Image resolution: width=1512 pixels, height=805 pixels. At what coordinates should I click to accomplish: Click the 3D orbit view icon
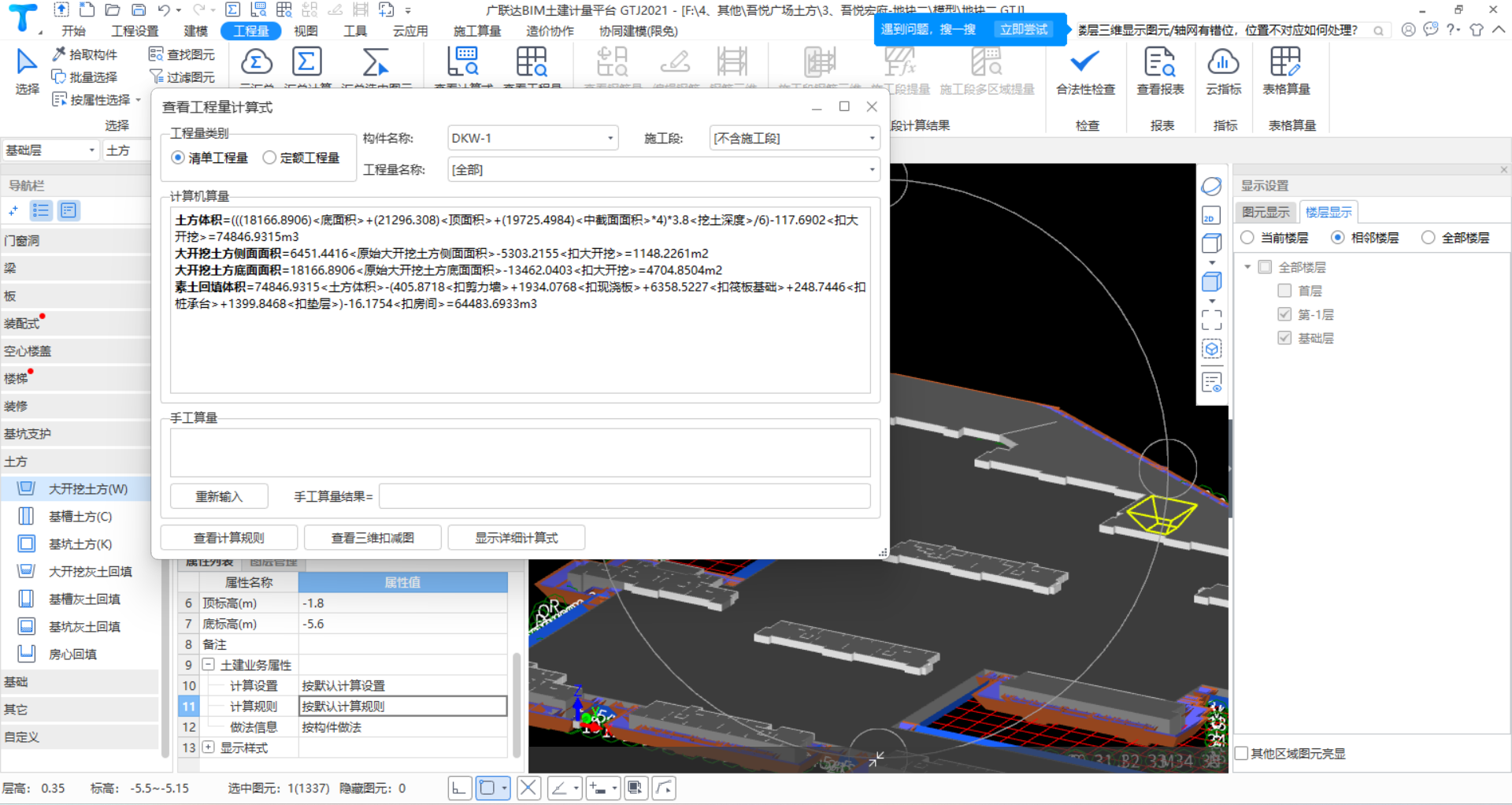pos(1211,187)
